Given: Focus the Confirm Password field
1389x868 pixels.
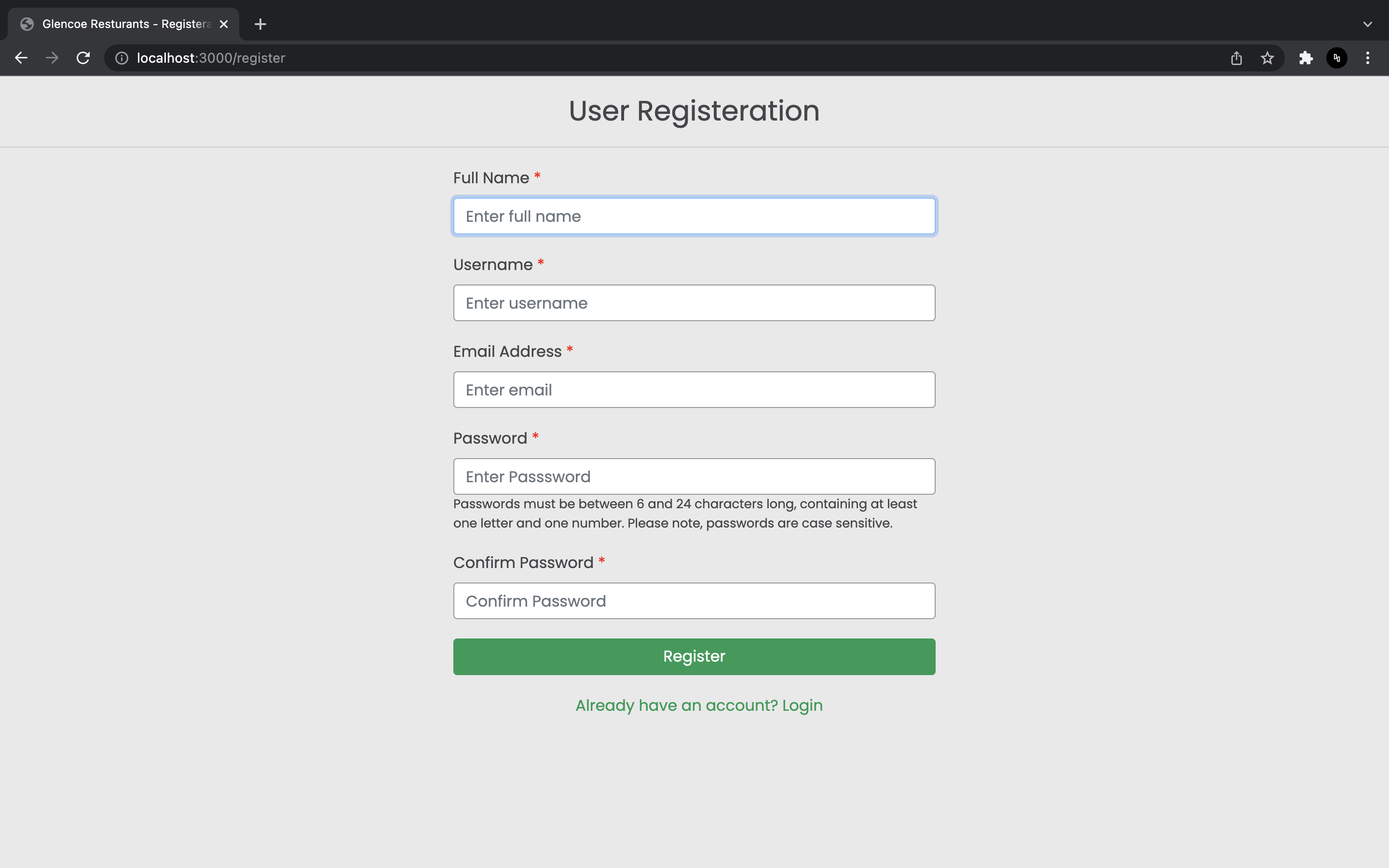Looking at the screenshot, I should tap(694, 601).
